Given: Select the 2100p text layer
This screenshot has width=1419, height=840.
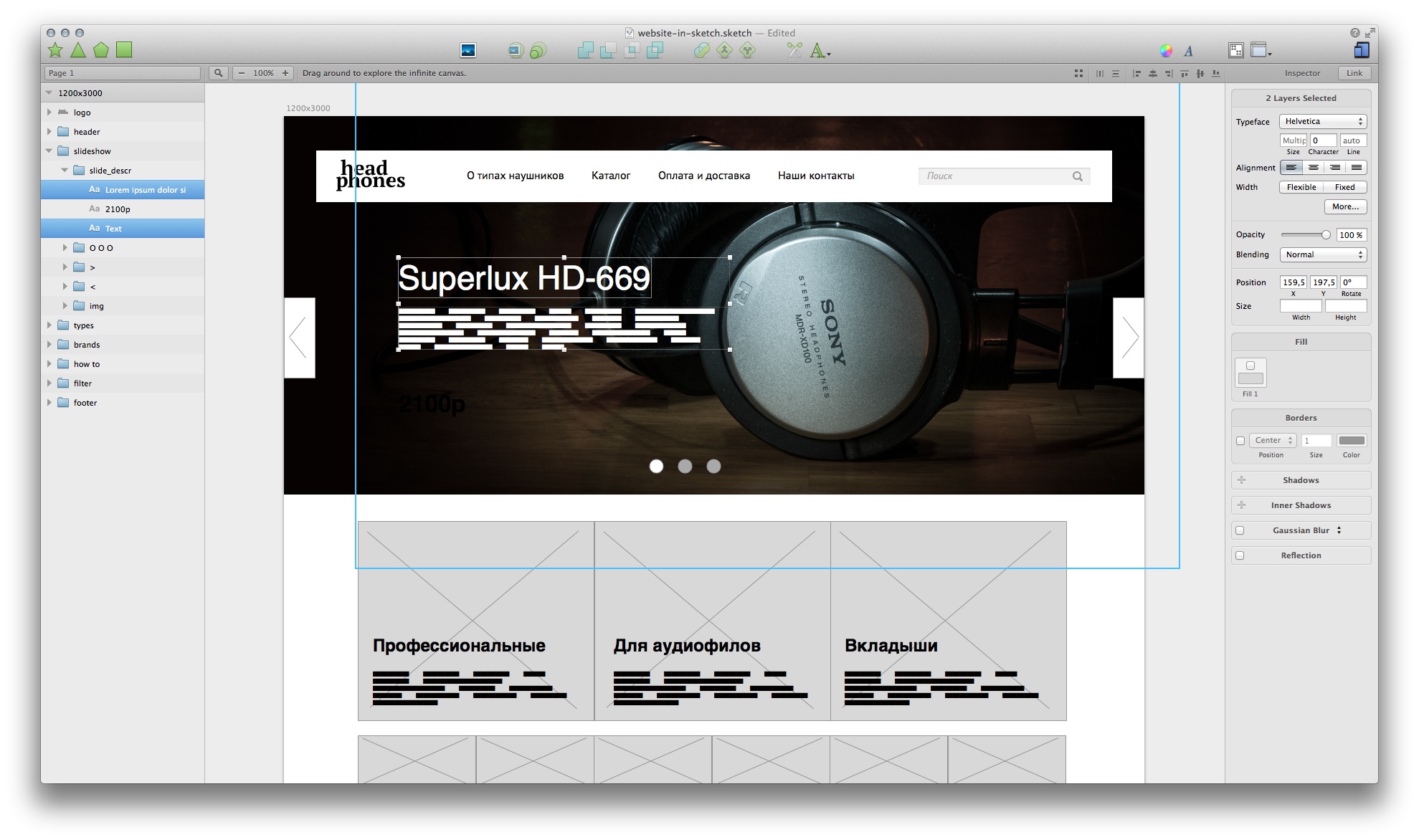Looking at the screenshot, I should click(x=118, y=209).
